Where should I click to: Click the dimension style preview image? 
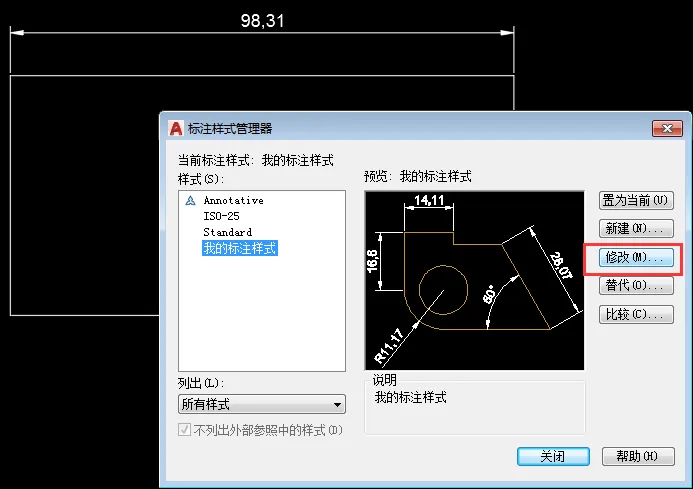click(x=474, y=280)
